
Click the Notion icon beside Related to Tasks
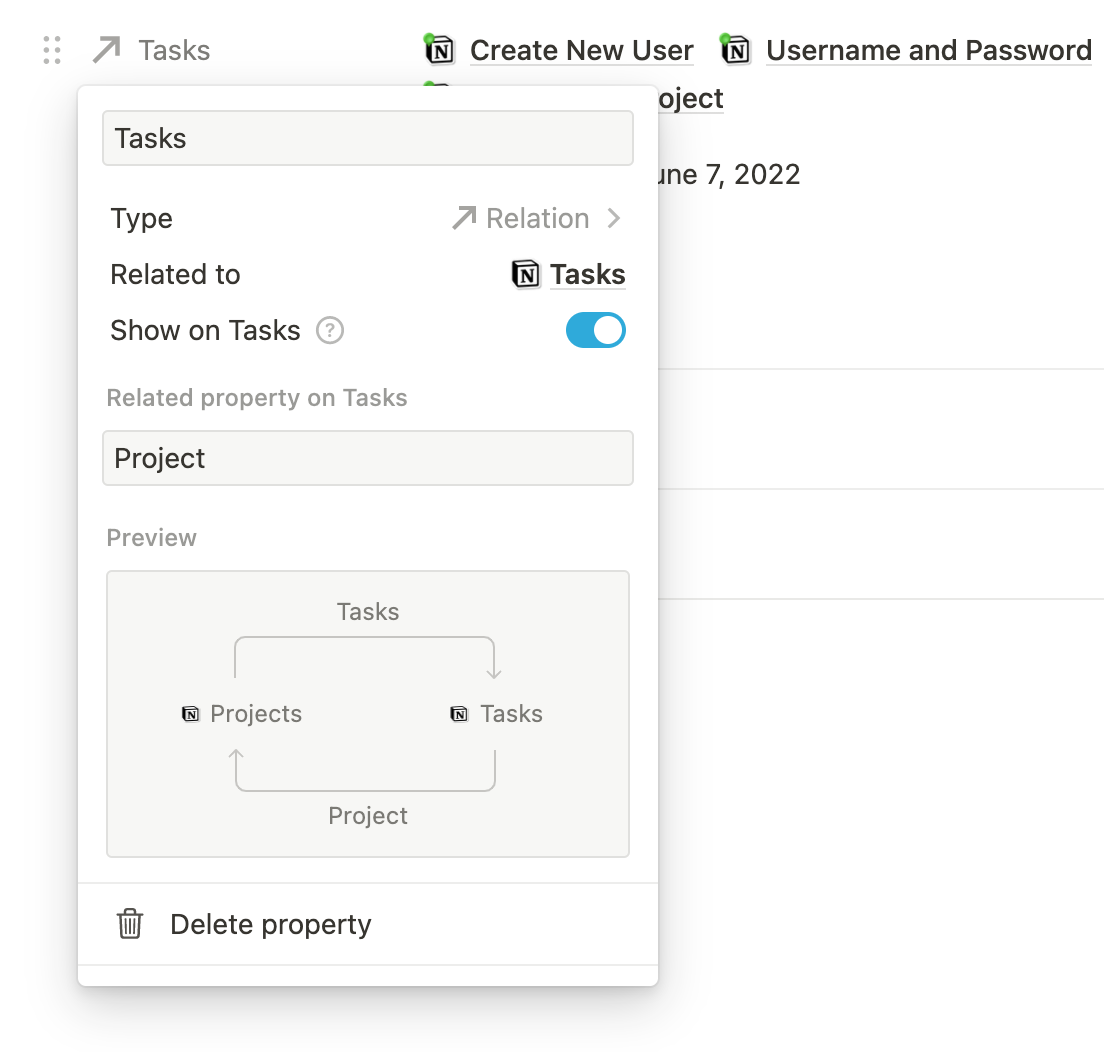coord(525,274)
